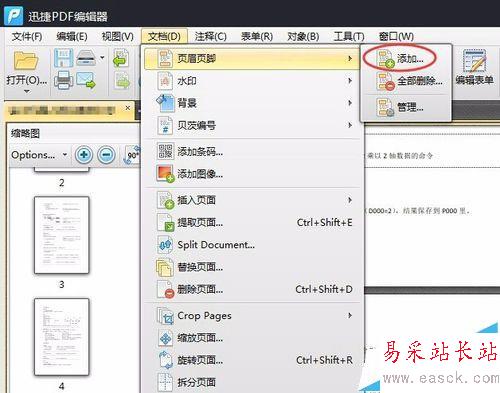Expand the 打开(O) dropdown arrow
Viewport: 500px width, 393px height.
(27, 91)
